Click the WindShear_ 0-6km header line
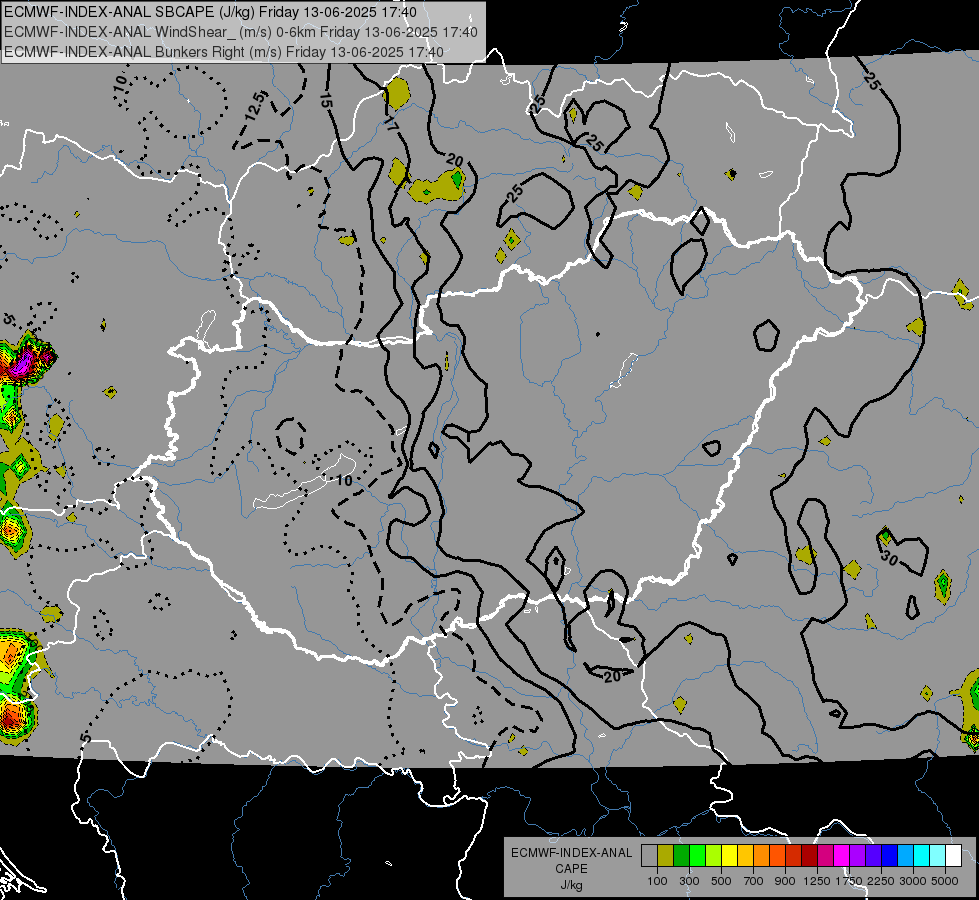 tap(240, 32)
